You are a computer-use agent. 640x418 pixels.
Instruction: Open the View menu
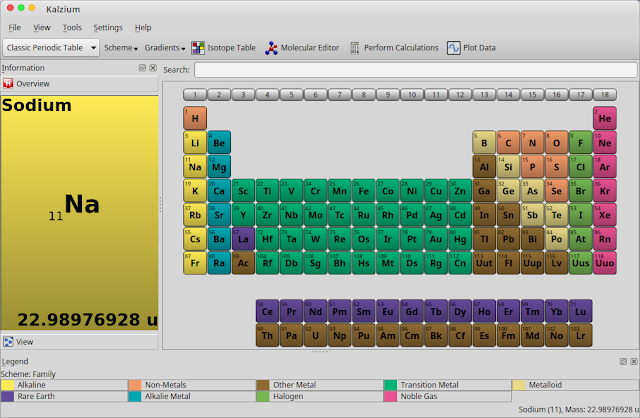42,27
